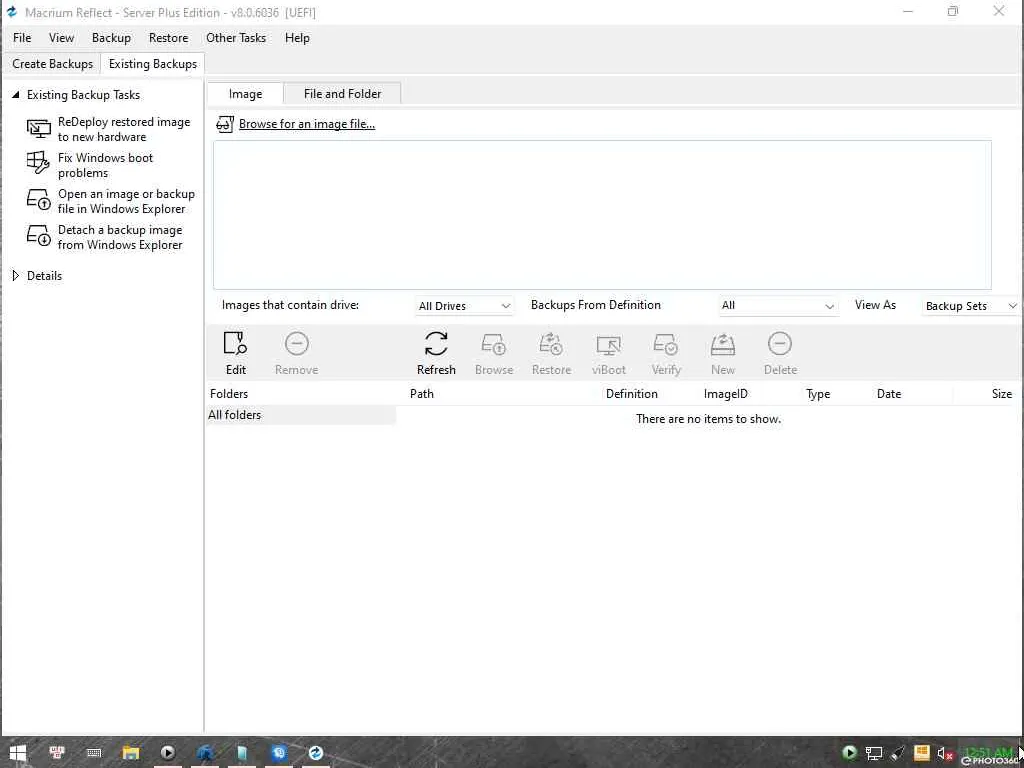Click the Browse image toolbar icon
Screen dimensions: 1024x768
[494, 344]
